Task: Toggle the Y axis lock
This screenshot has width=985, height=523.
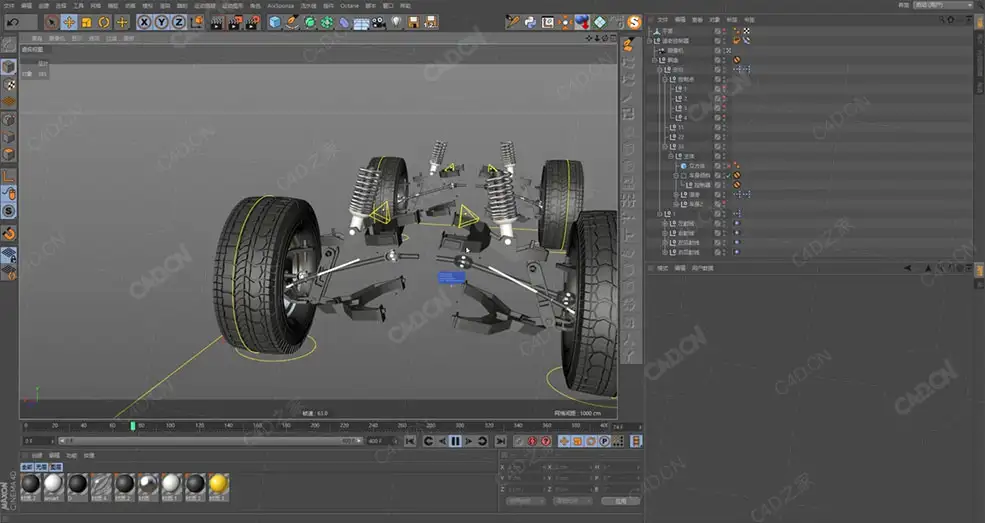Action: (161, 23)
